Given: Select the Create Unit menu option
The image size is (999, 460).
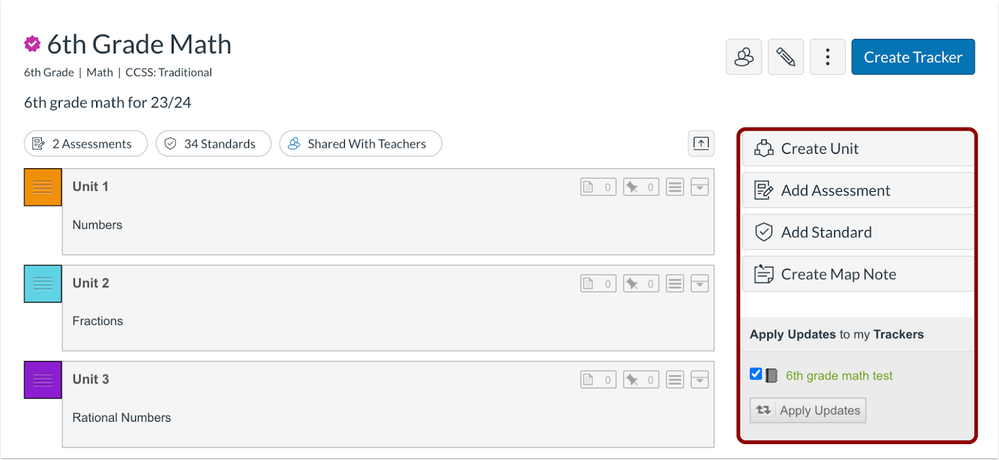Looking at the screenshot, I should [858, 148].
